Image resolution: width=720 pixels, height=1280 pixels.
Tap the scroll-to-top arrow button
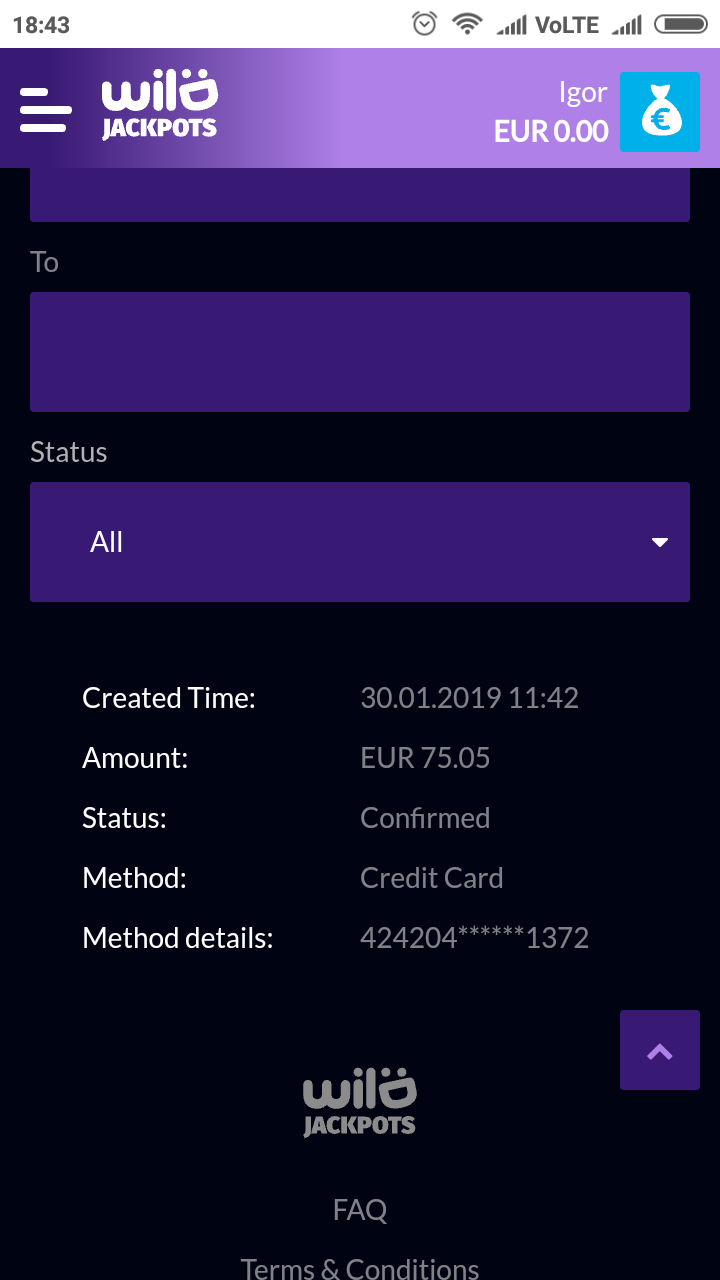pyautogui.click(x=659, y=1050)
